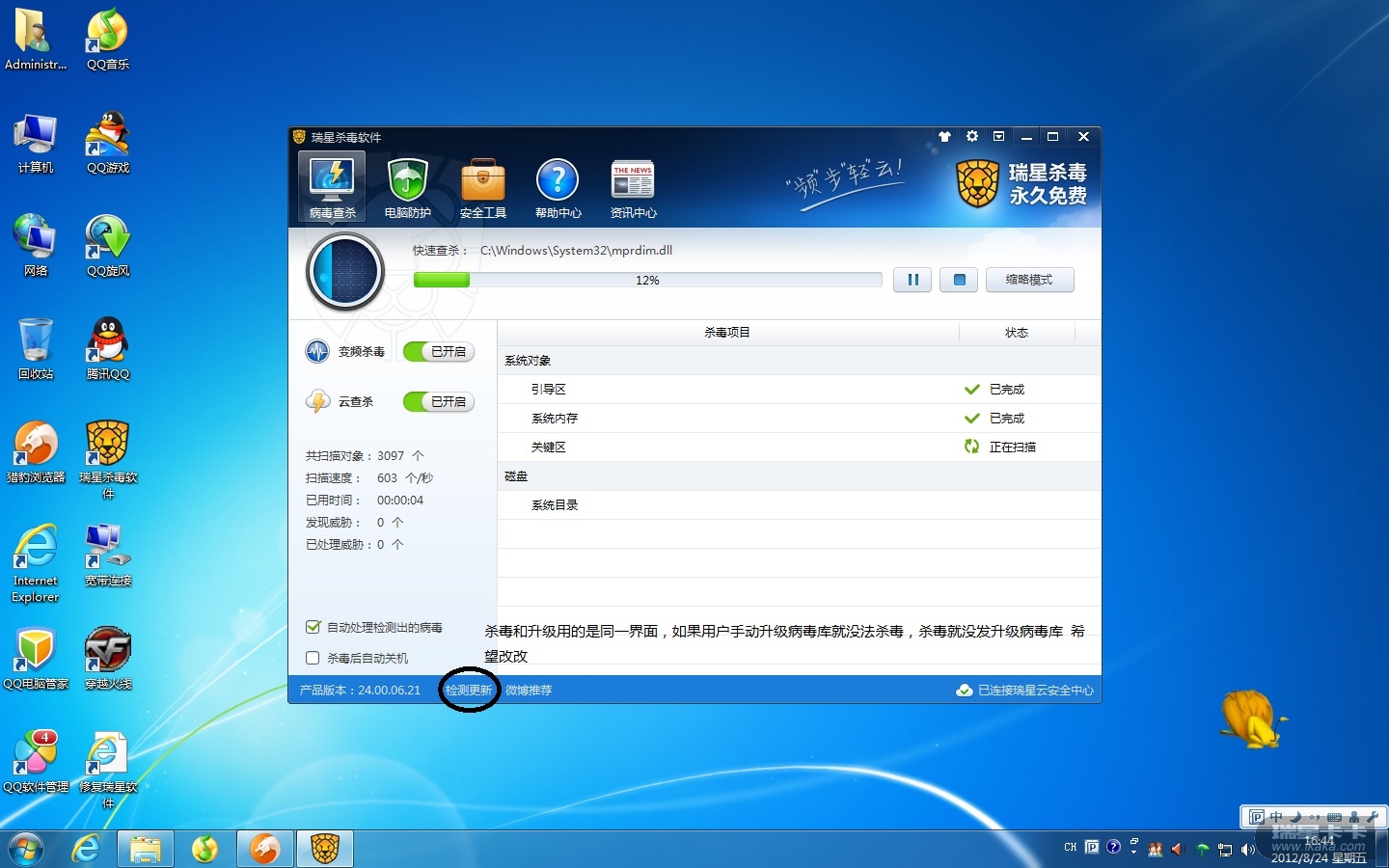This screenshot has width=1389, height=868.
Task: Open Internet Explorer from the taskbar
Action: point(86,849)
